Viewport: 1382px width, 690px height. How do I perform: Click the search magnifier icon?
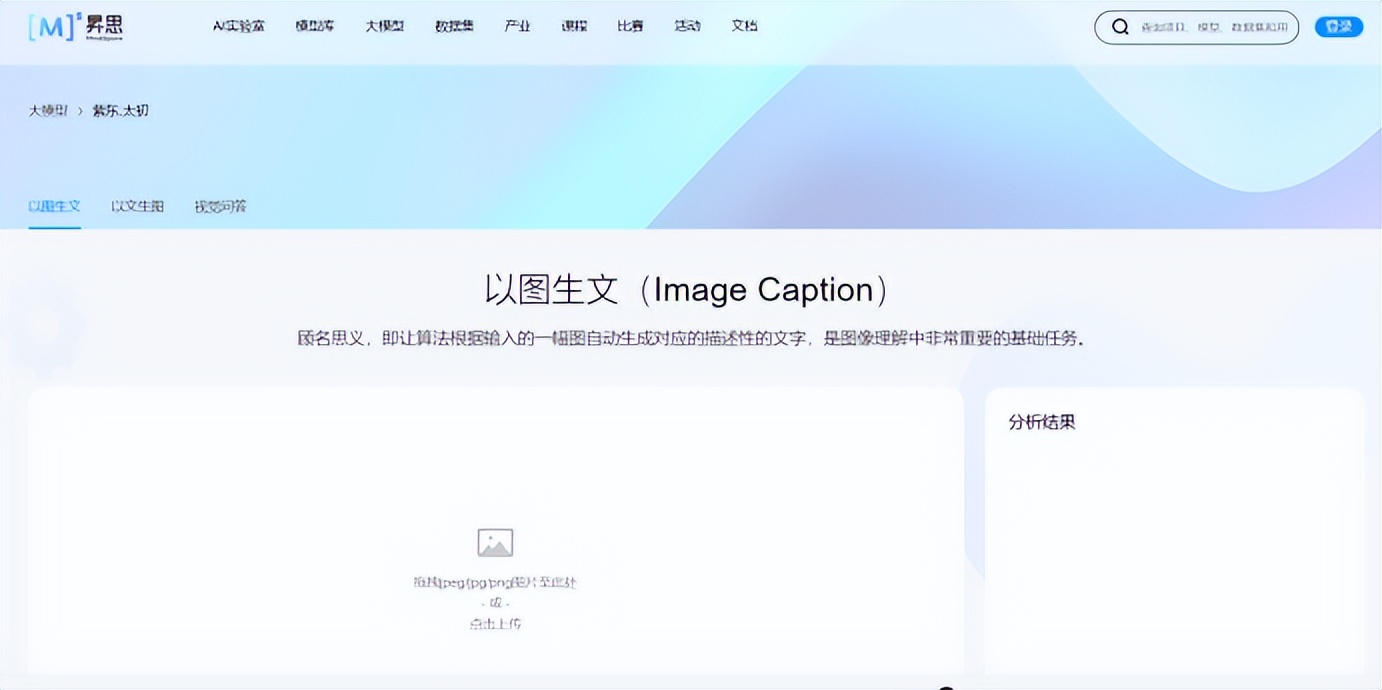coord(1120,26)
